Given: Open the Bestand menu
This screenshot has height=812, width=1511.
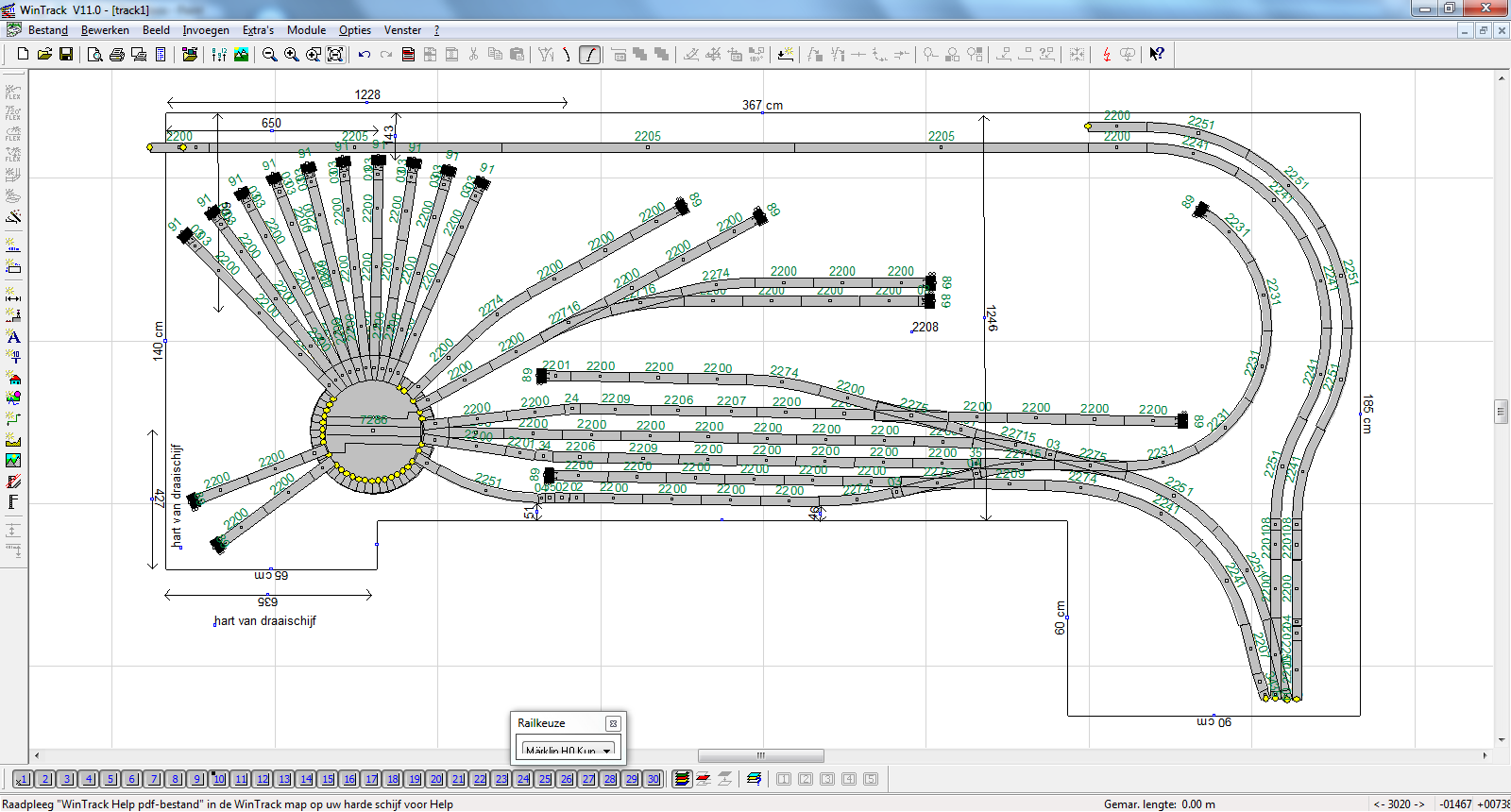Looking at the screenshot, I should click(x=47, y=30).
